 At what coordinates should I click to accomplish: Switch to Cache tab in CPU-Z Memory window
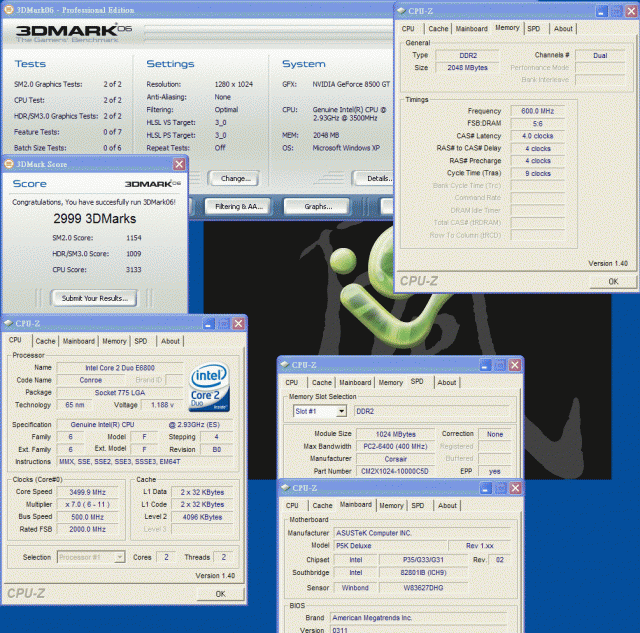pos(438,29)
